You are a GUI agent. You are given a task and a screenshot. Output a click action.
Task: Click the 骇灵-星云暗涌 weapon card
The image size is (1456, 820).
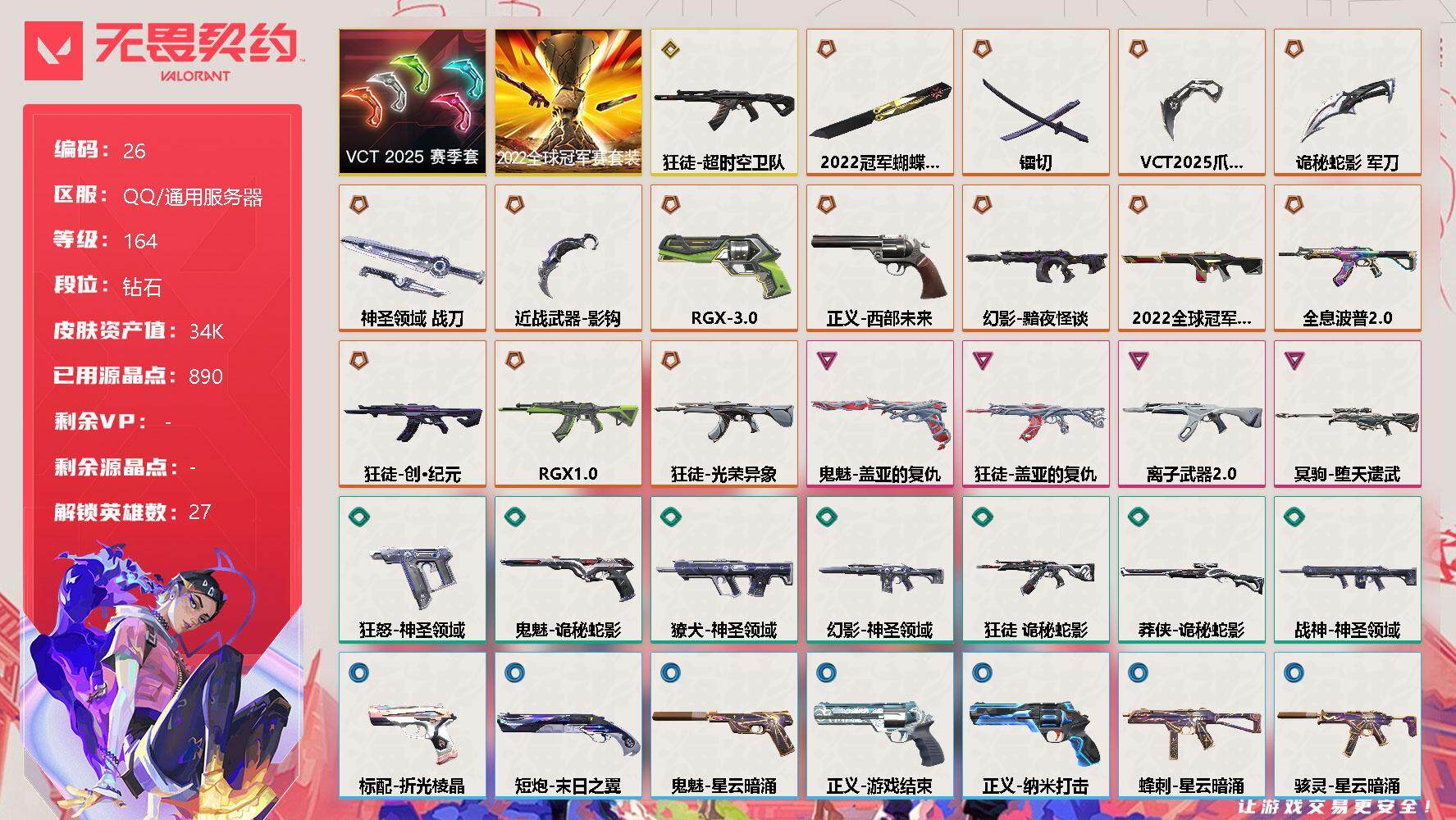[1347, 725]
